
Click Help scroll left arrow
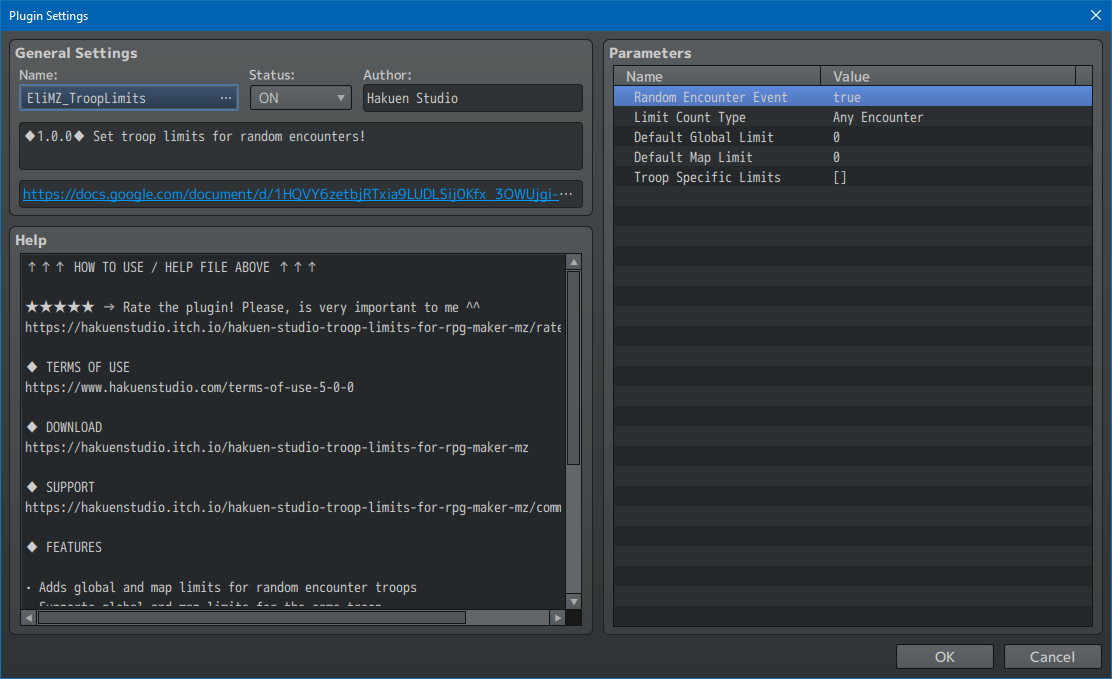click(28, 618)
